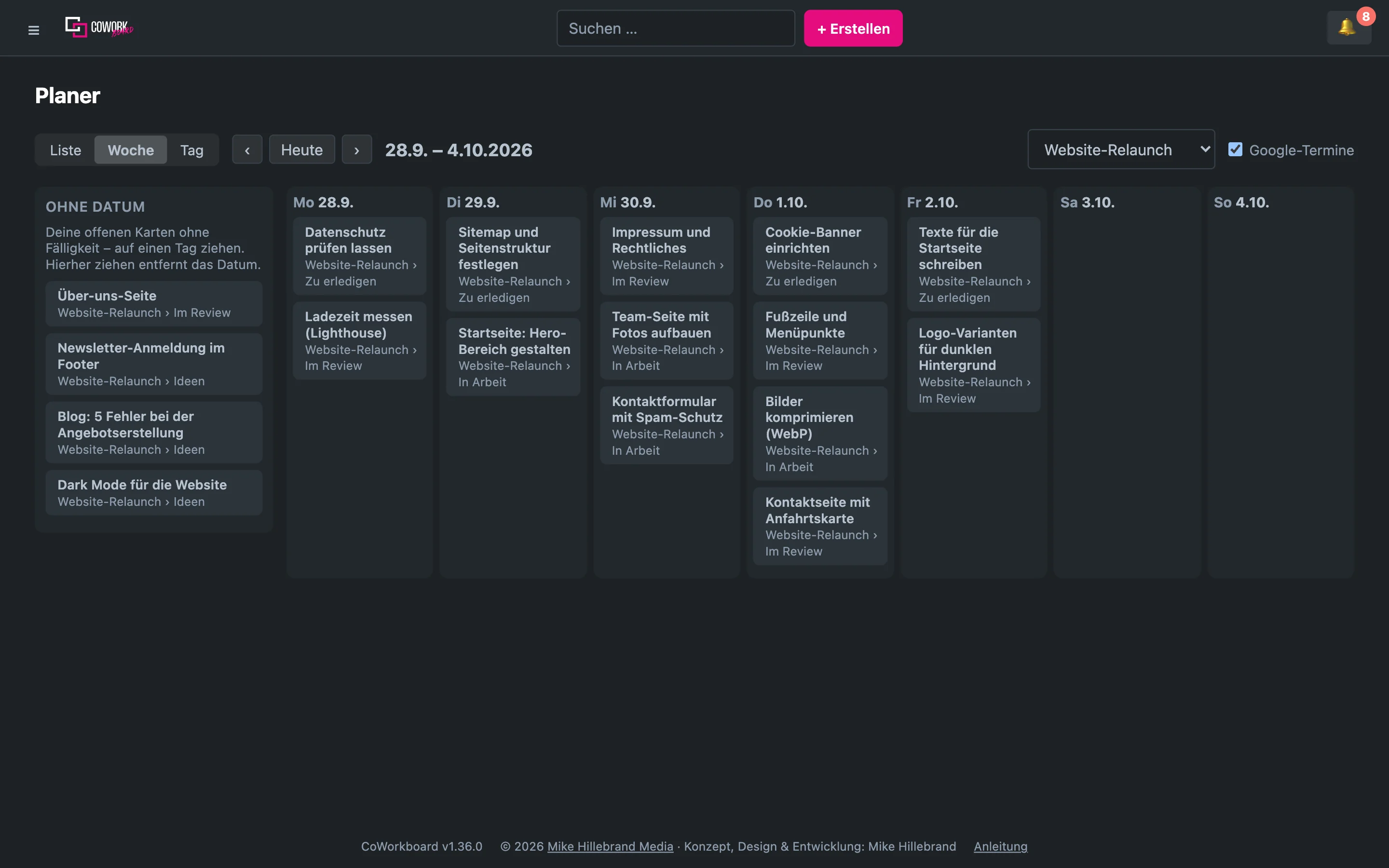Image resolution: width=1389 pixels, height=868 pixels.
Task: Open Website-Relaunch project dropdown
Action: point(1120,149)
